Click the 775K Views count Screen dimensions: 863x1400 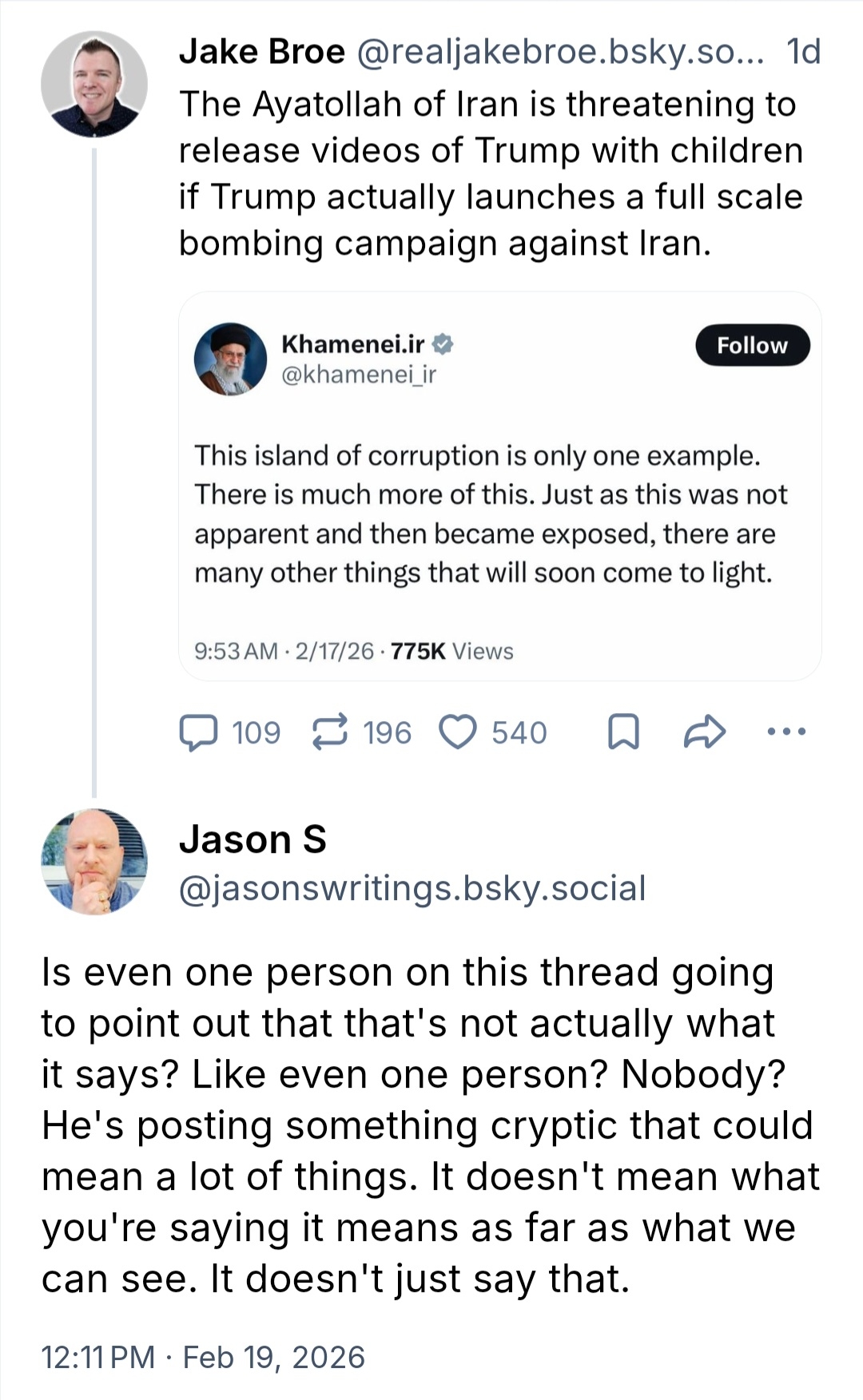(x=452, y=651)
